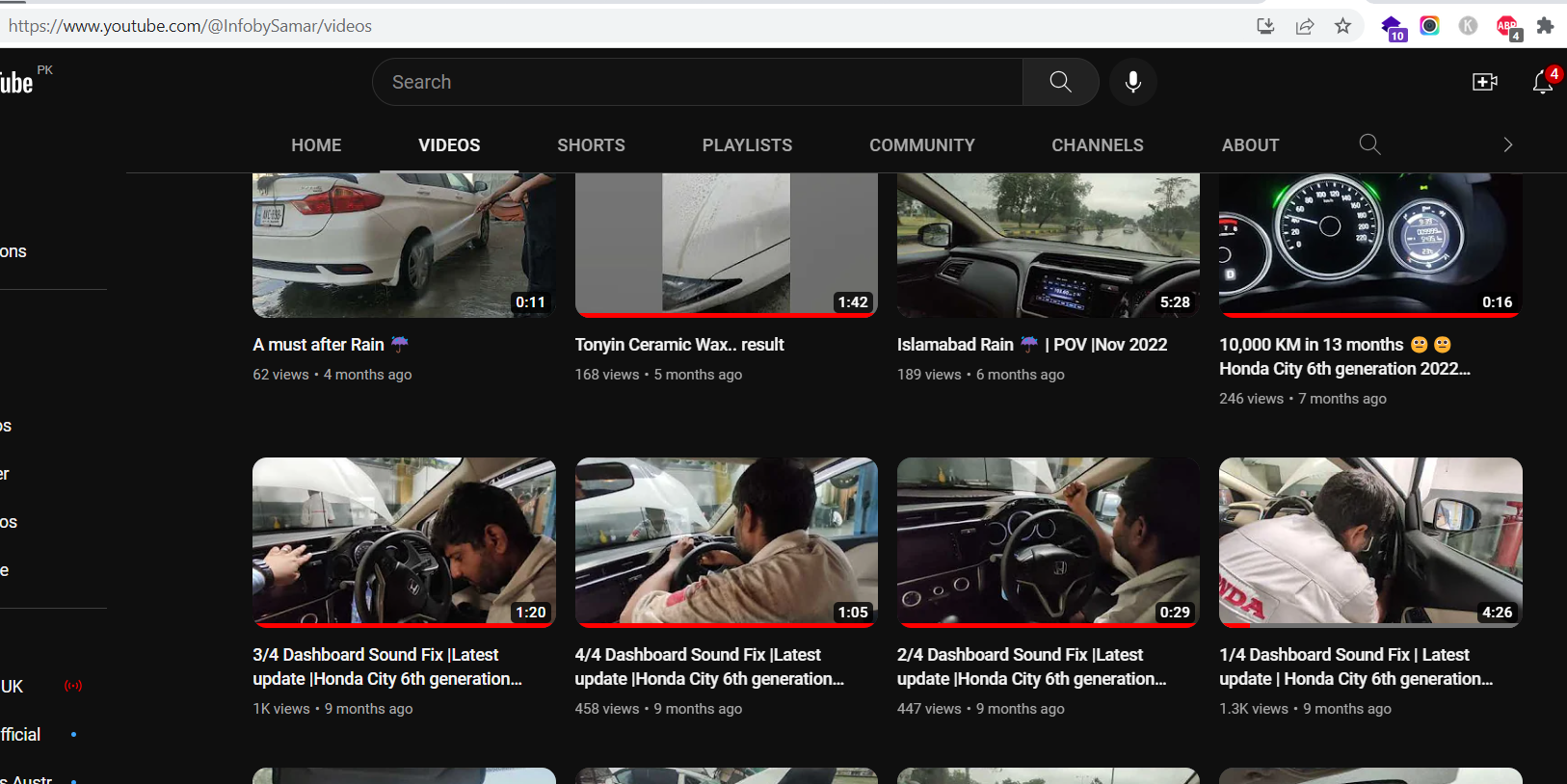Play the 0:29 dashboard fix thumbnail
1567x784 pixels.
[1049, 542]
